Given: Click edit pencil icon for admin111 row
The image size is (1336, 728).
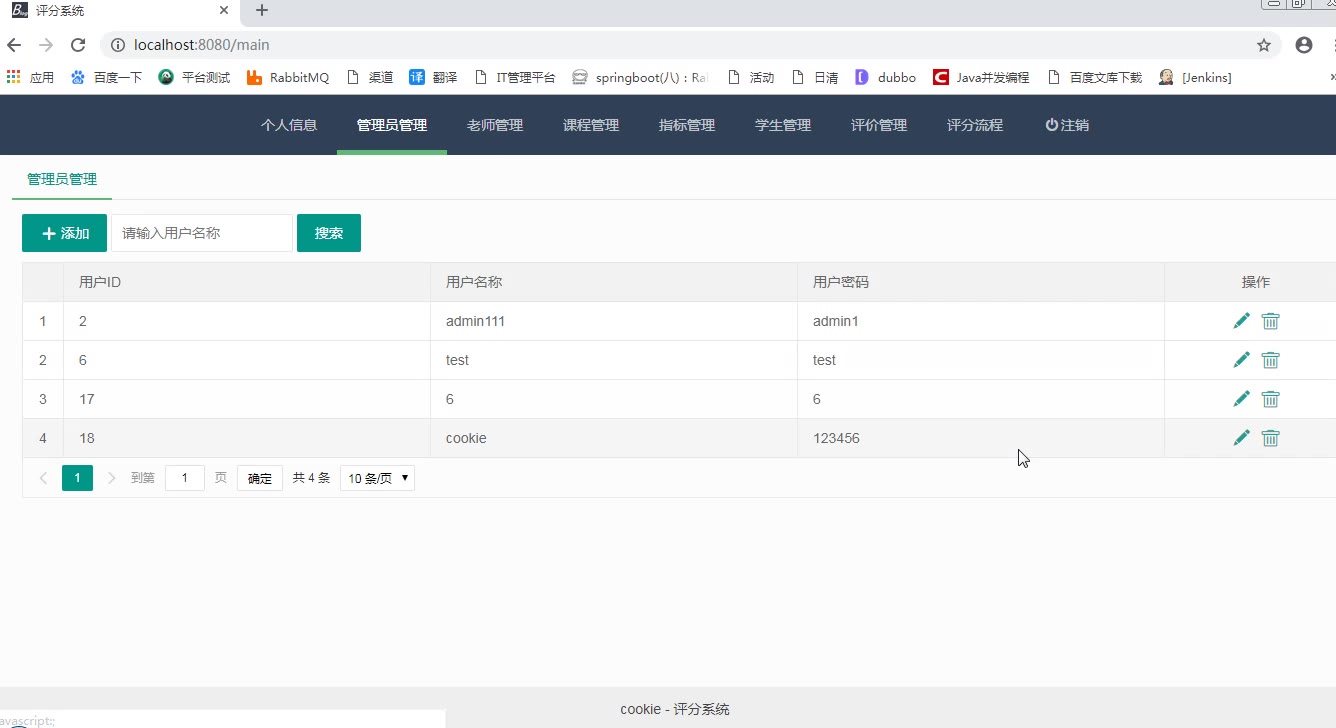Looking at the screenshot, I should pyautogui.click(x=1241, y=321).
